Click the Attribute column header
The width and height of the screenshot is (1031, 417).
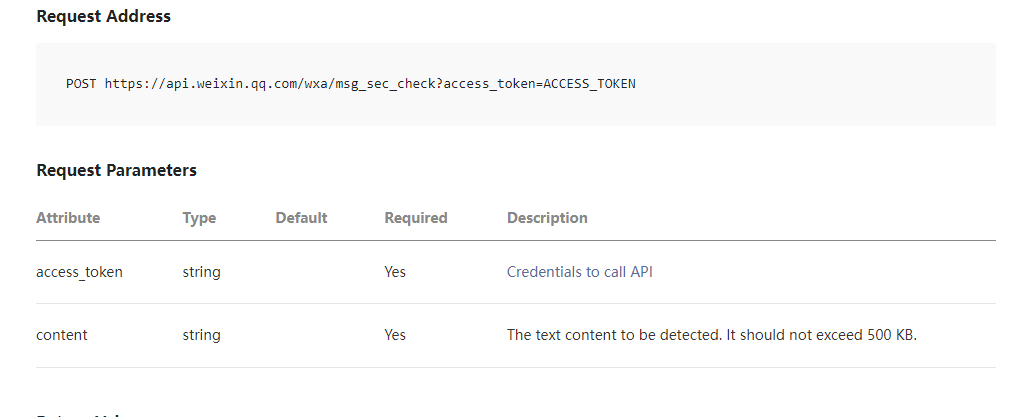[68, 218]
